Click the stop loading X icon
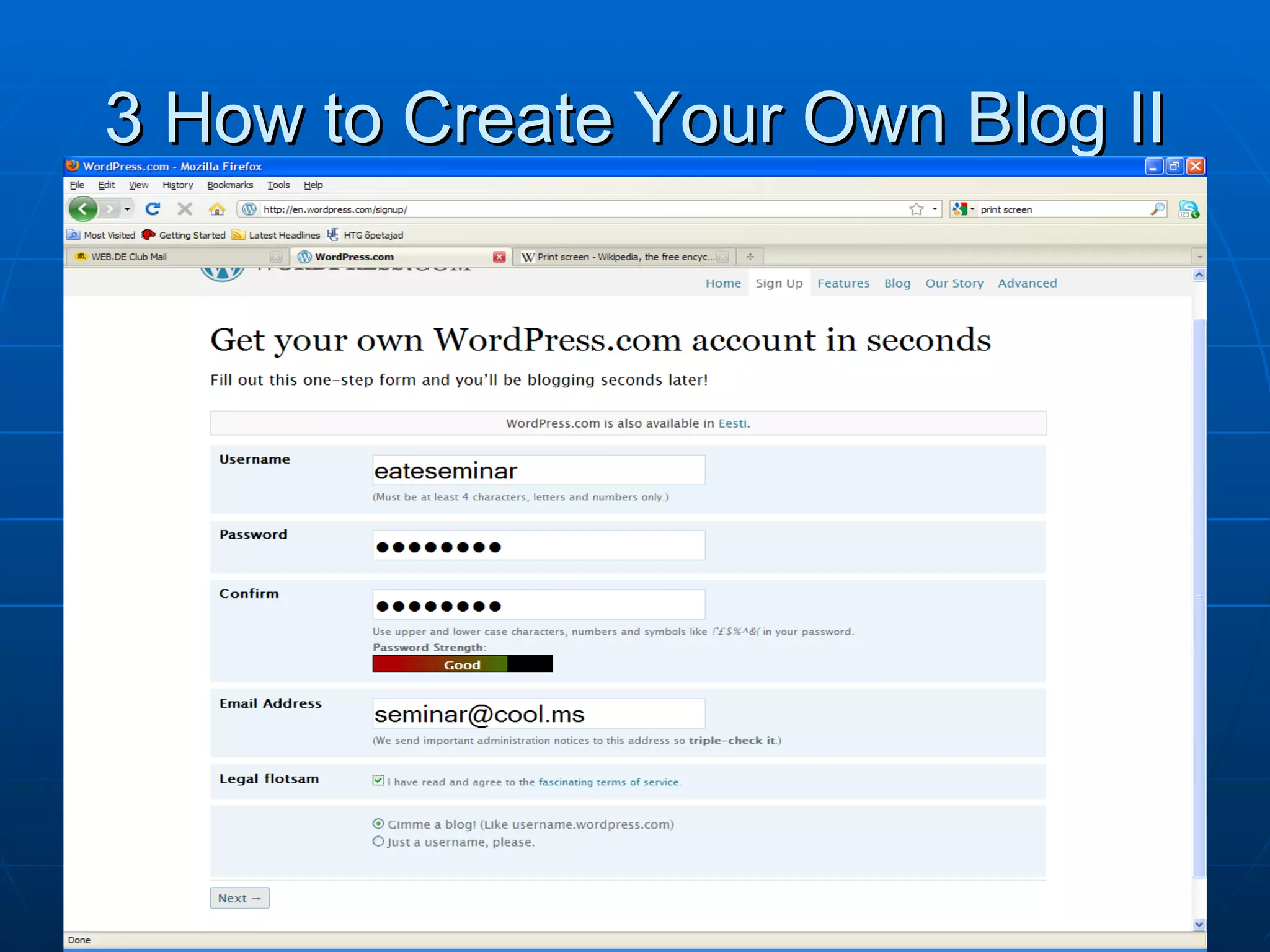Viewport: 1270px width, 952px height. 184,209
